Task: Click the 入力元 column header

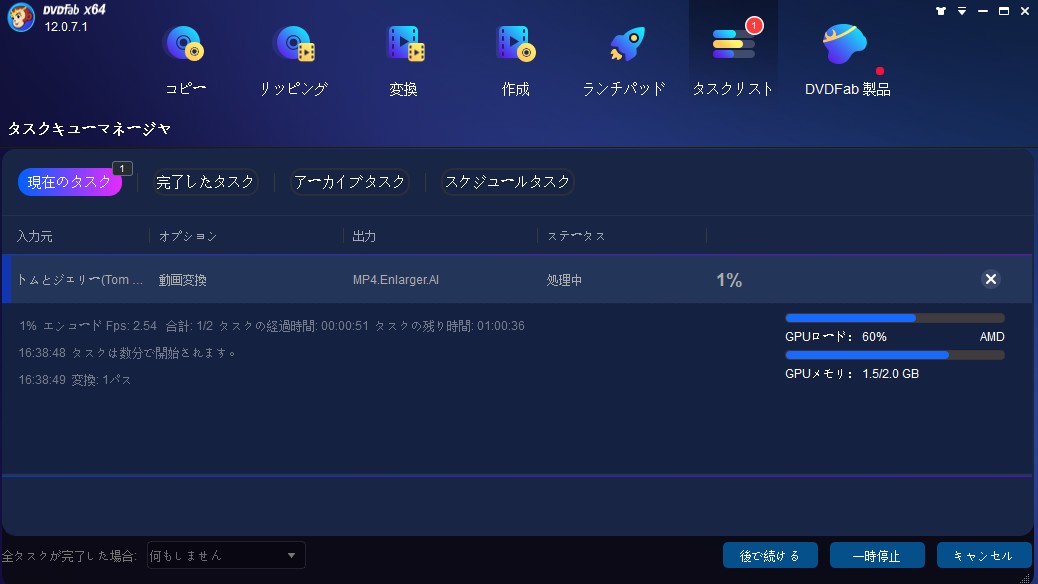Action: click(x=34, y=236)
